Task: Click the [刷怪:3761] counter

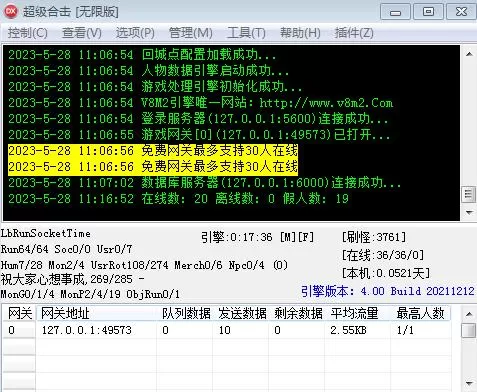Action: click(x=374, y=237)
